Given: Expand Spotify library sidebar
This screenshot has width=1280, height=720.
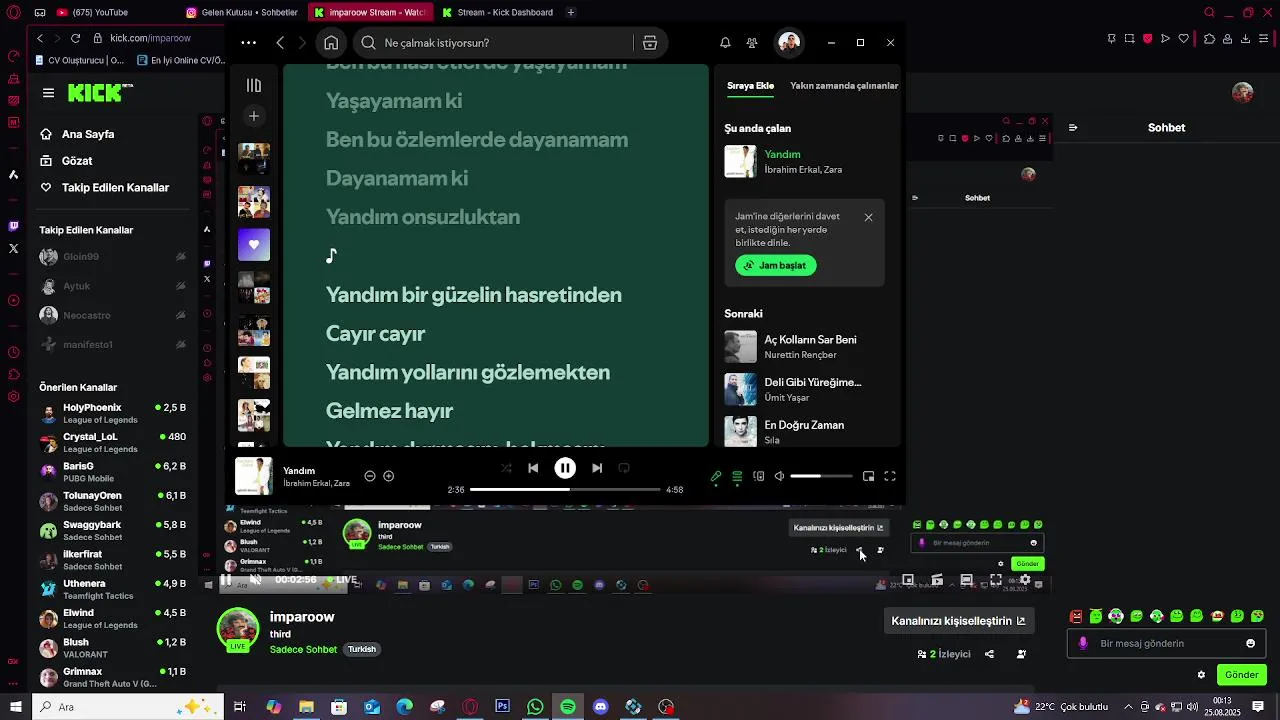Looking at the screenshot, I should coord(254,86).
